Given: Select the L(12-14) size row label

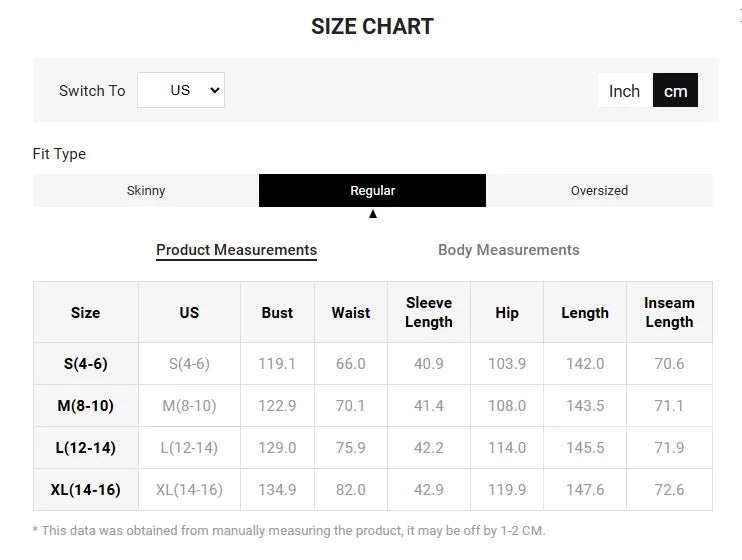Looking at the screenshot, I should tap(86, 448).
